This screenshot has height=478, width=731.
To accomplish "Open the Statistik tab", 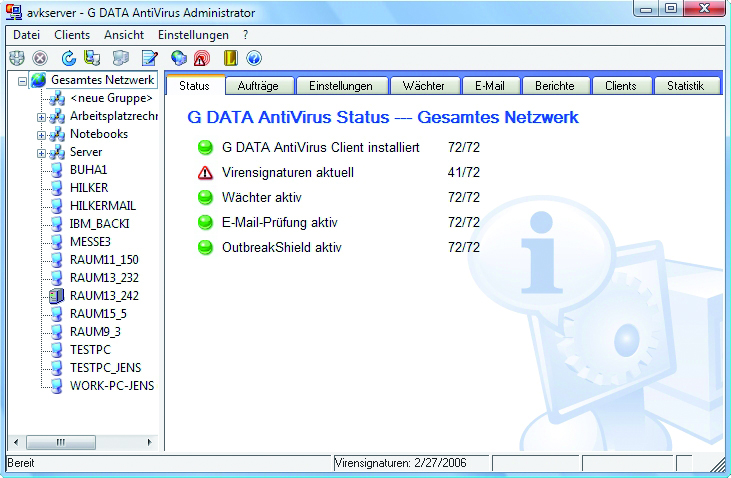I will [685, 86].
